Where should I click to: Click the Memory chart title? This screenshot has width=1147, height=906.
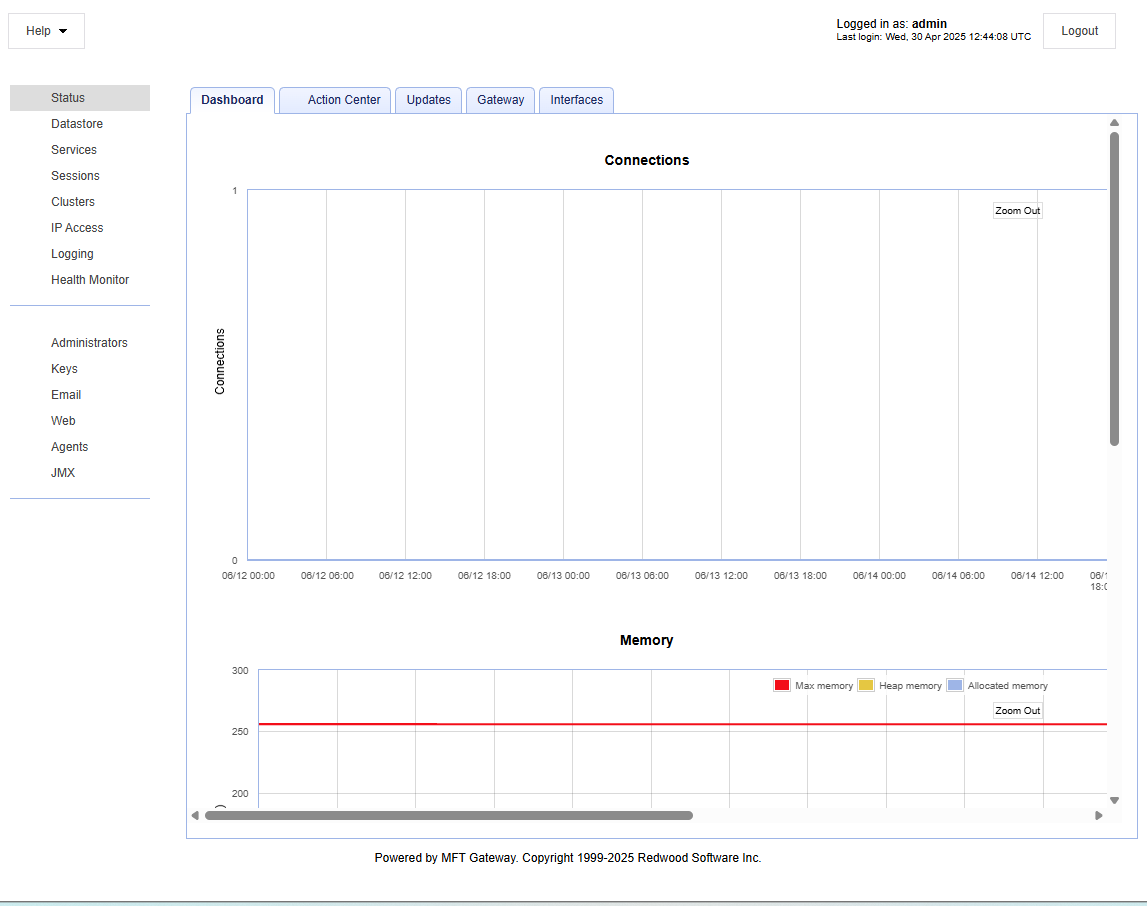coord(647,641)
